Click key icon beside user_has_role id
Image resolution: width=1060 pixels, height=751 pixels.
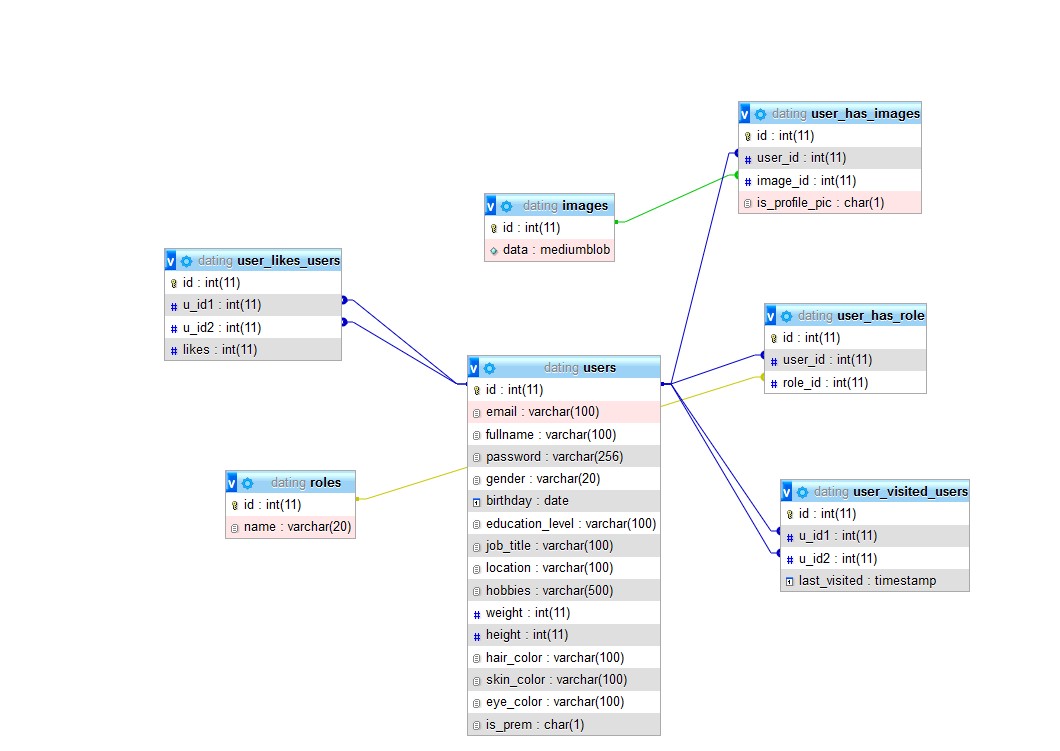(x=773, y=339)
